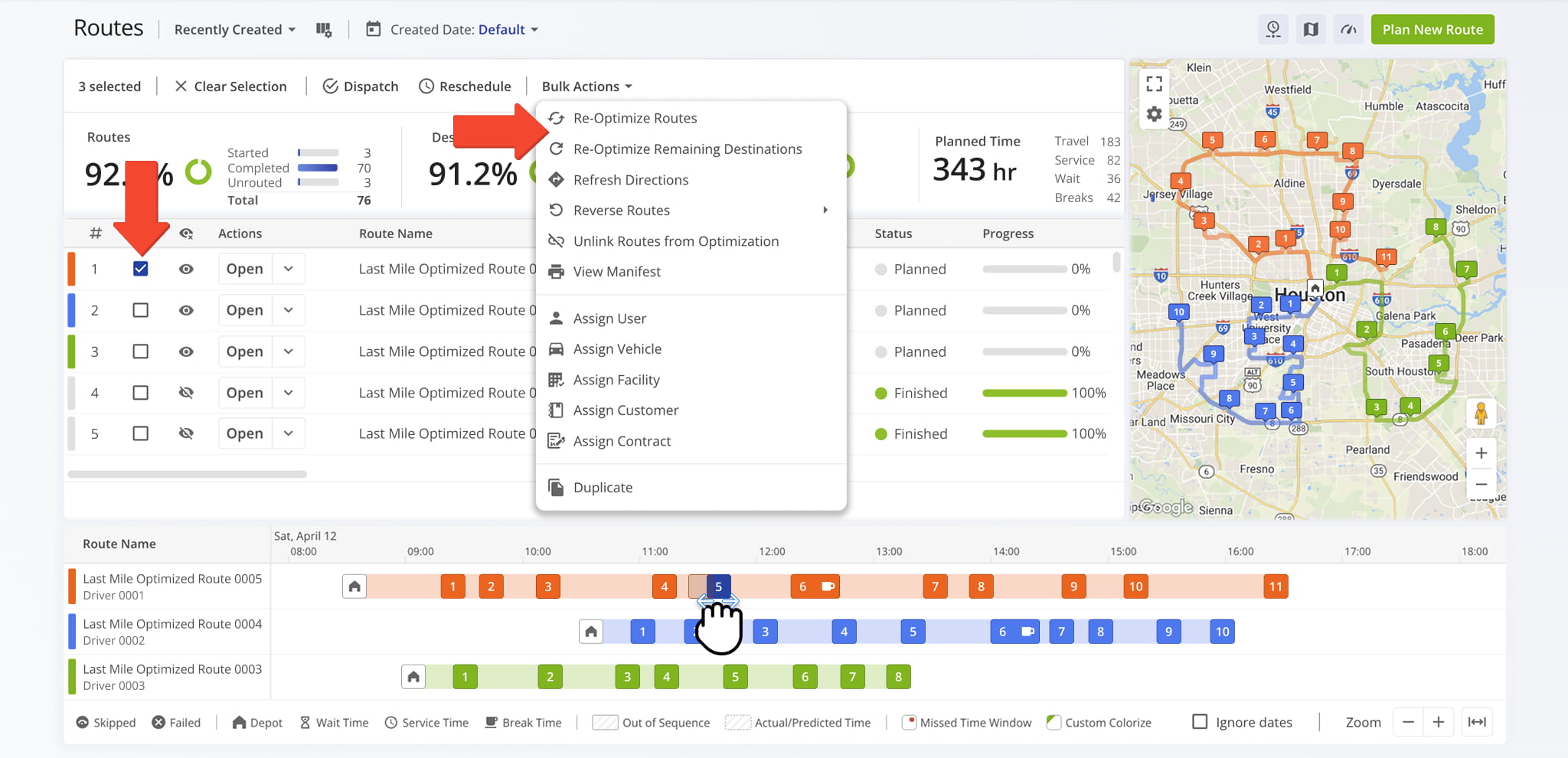Click the Dispatch icon in the actions bar
Viewport: 1568px width, 758px height.
point(331,86)
